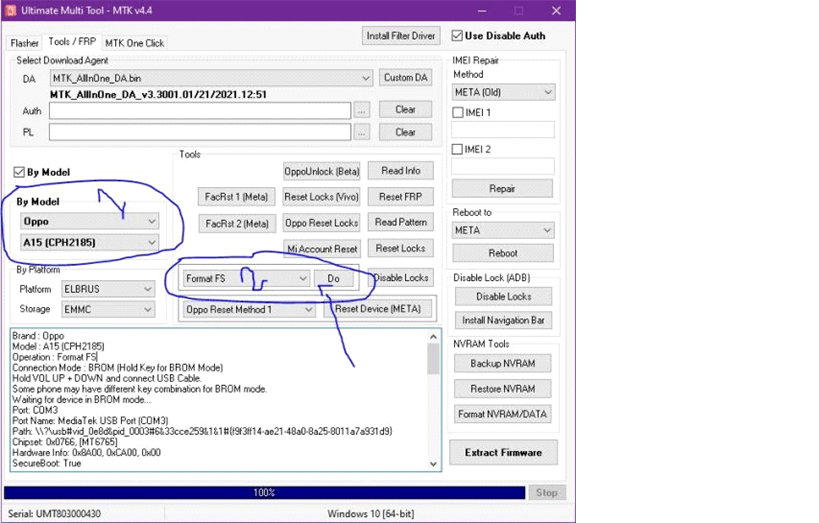Clear the PL file field

click(405, 132)
